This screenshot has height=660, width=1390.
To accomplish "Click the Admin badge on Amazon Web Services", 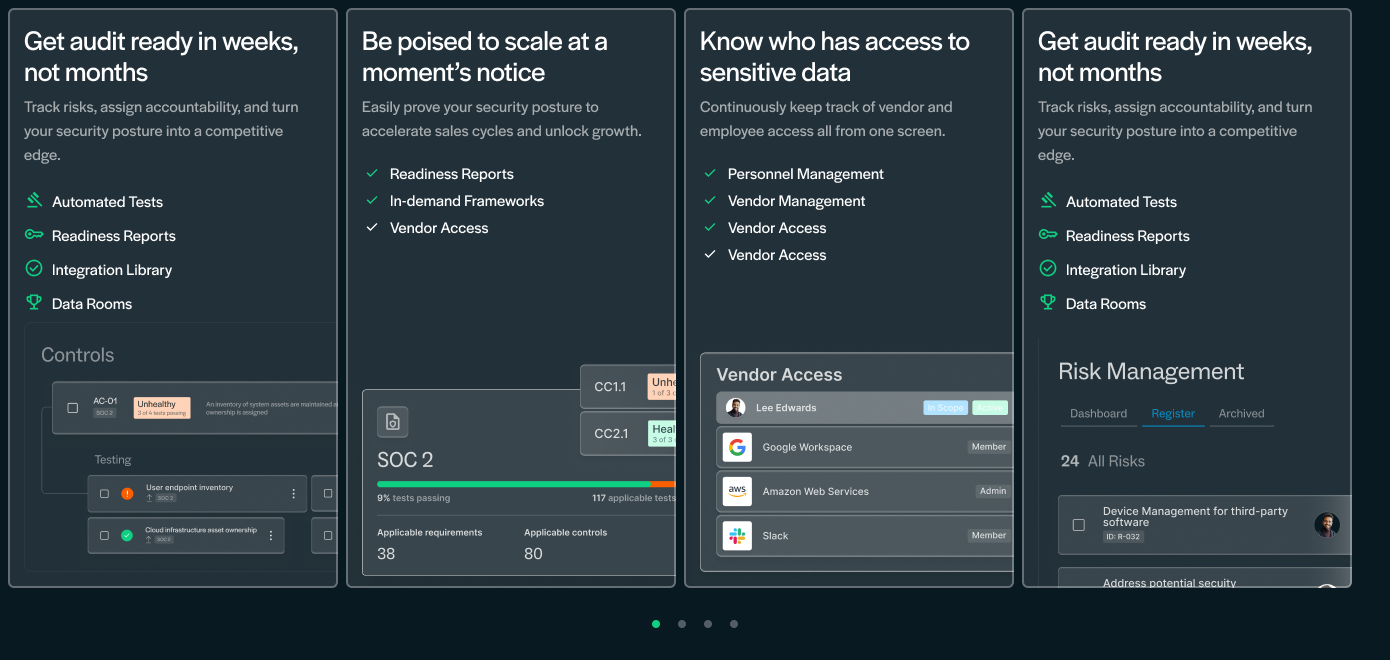I will (x=993, y=491).
